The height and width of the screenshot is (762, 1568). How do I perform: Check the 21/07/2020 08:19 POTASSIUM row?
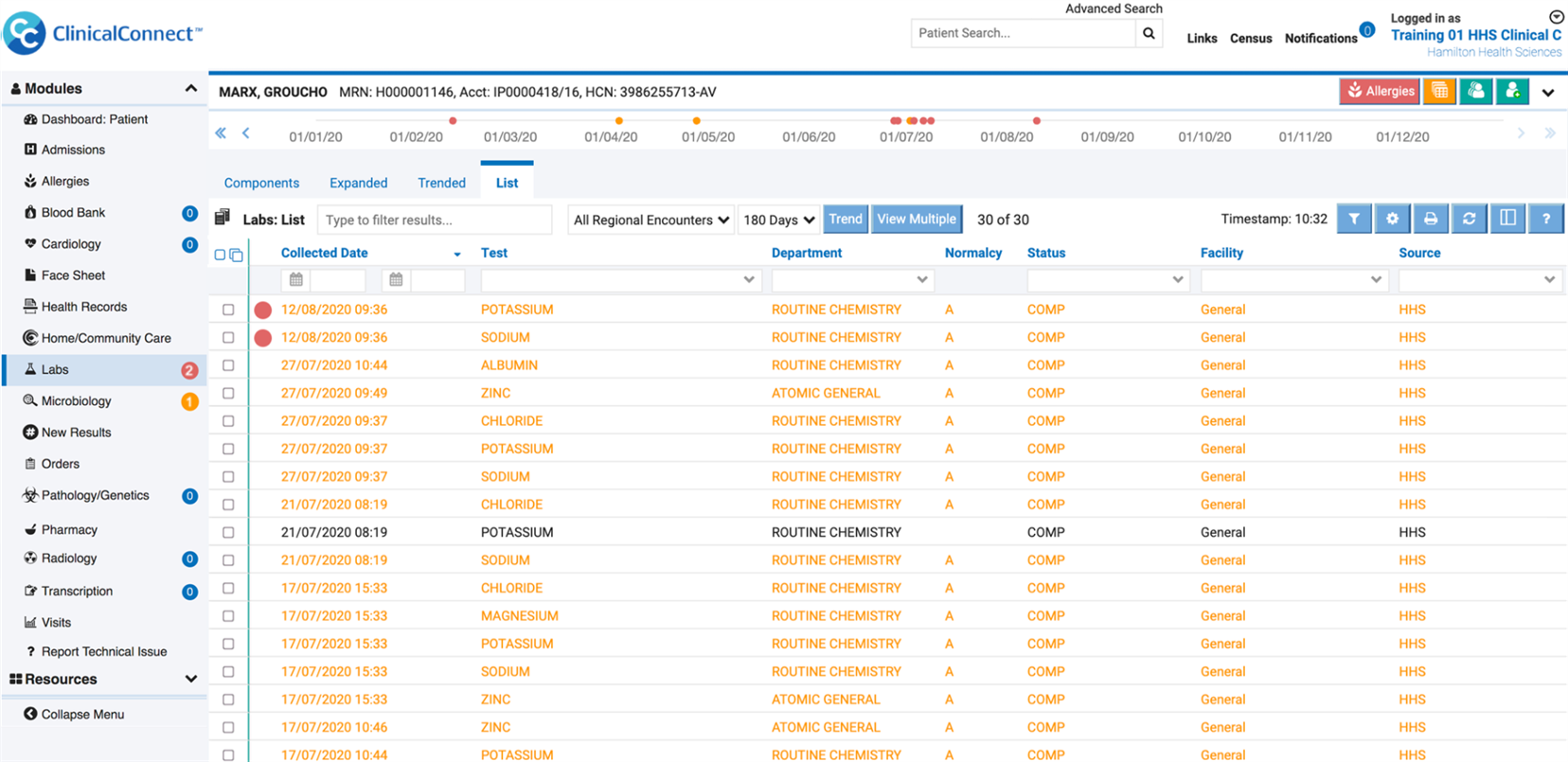[228, 532]
